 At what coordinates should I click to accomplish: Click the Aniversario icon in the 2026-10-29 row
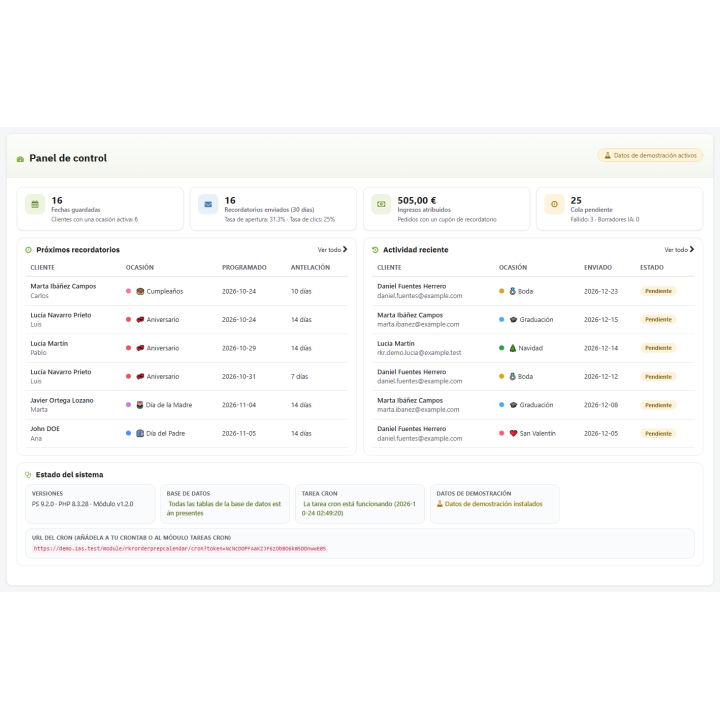141,348
